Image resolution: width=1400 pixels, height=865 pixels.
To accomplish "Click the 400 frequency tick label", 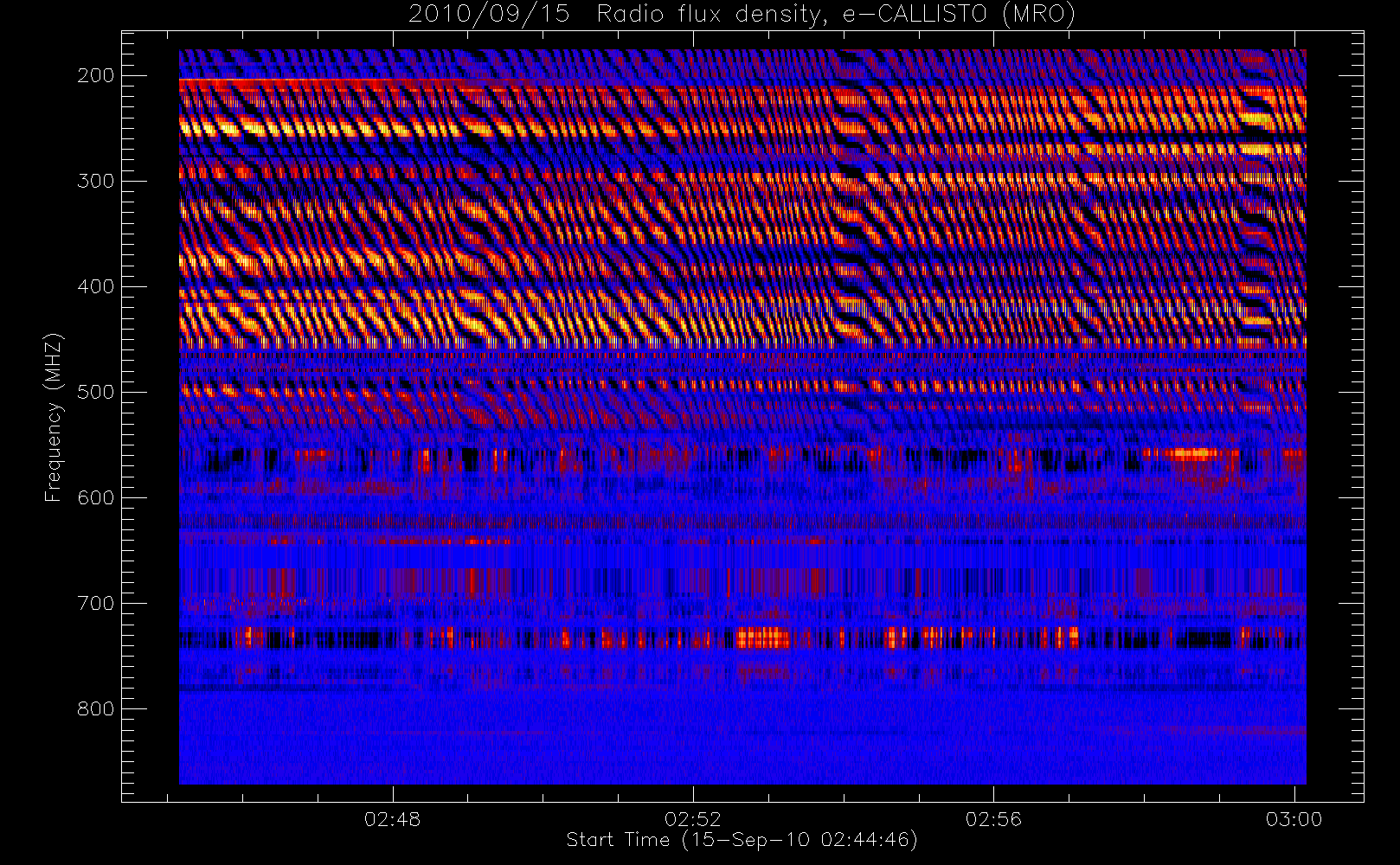I will coord(96,286).
